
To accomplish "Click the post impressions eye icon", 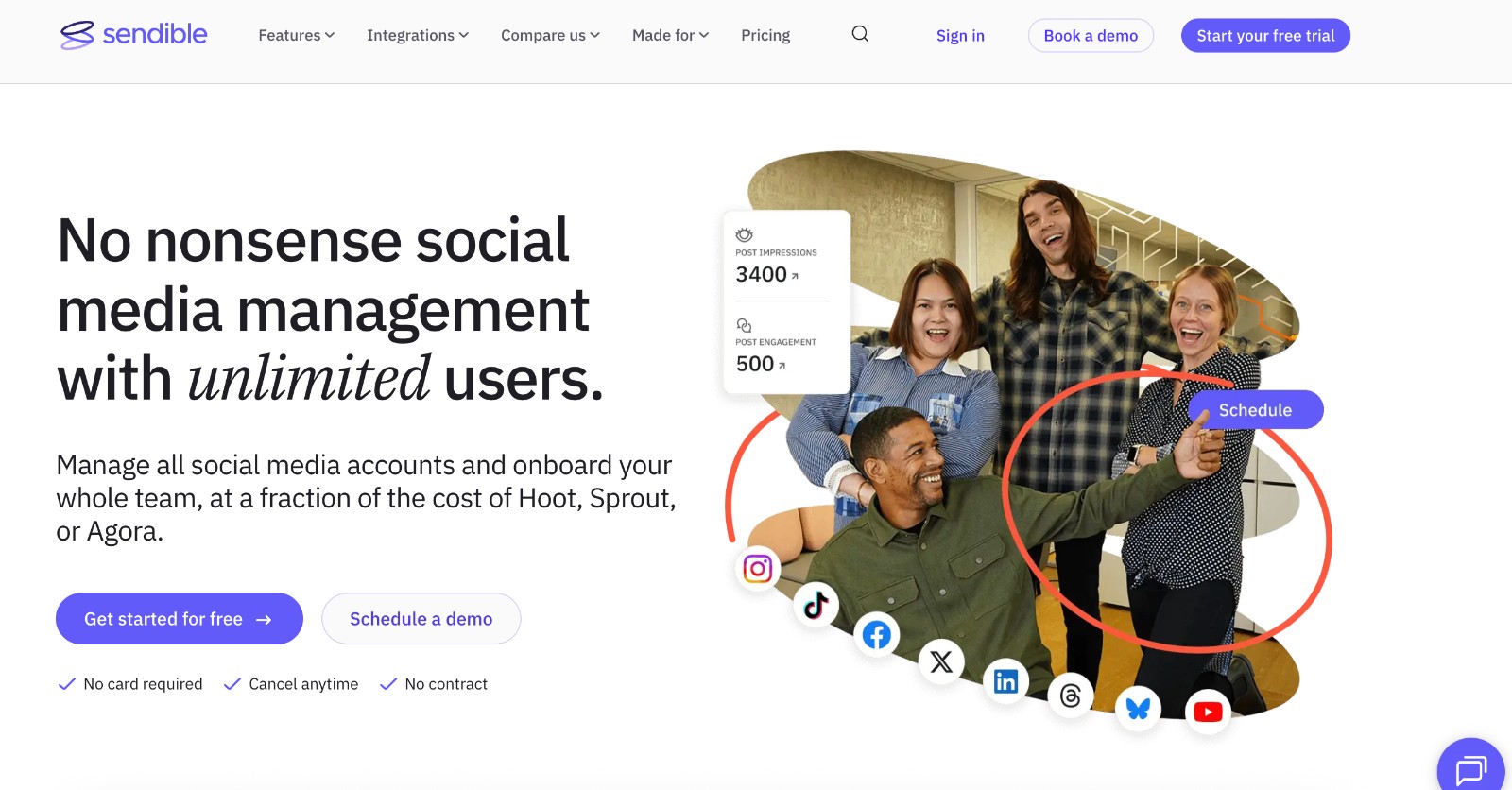I will (x=745, y=234).
